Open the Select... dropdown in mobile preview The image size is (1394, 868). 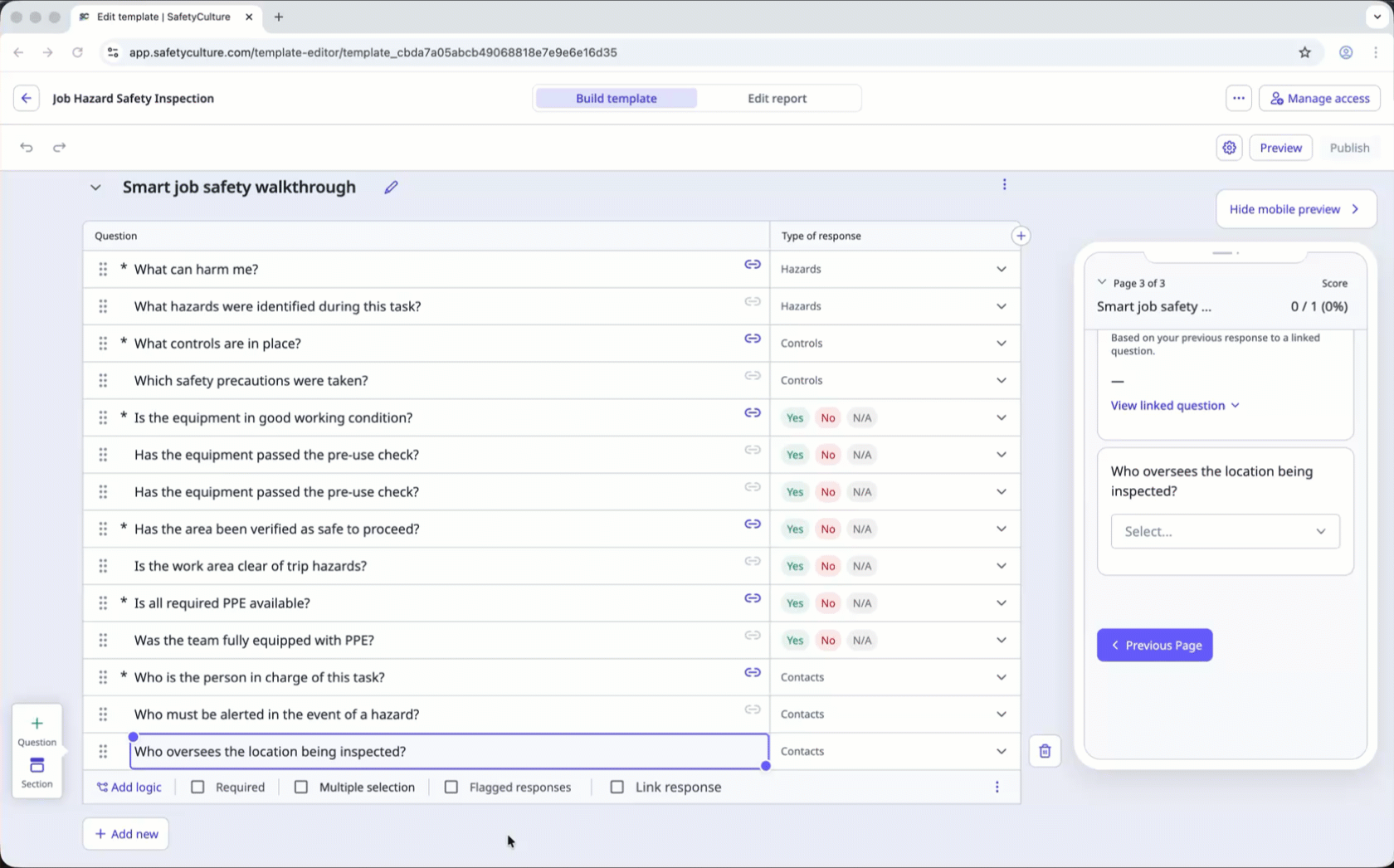tap(1225, 532)
